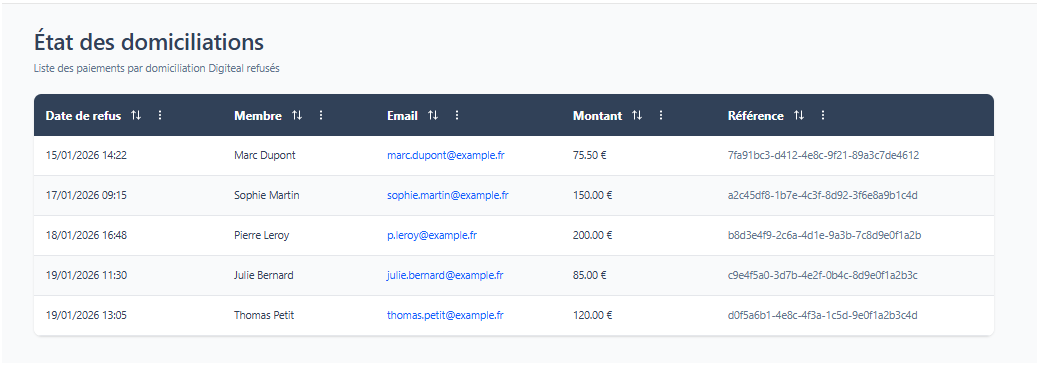The image size is (1039, 365).
Task: Select date cell 15/01/2026 14:22
Action: (x=86, y=156)
